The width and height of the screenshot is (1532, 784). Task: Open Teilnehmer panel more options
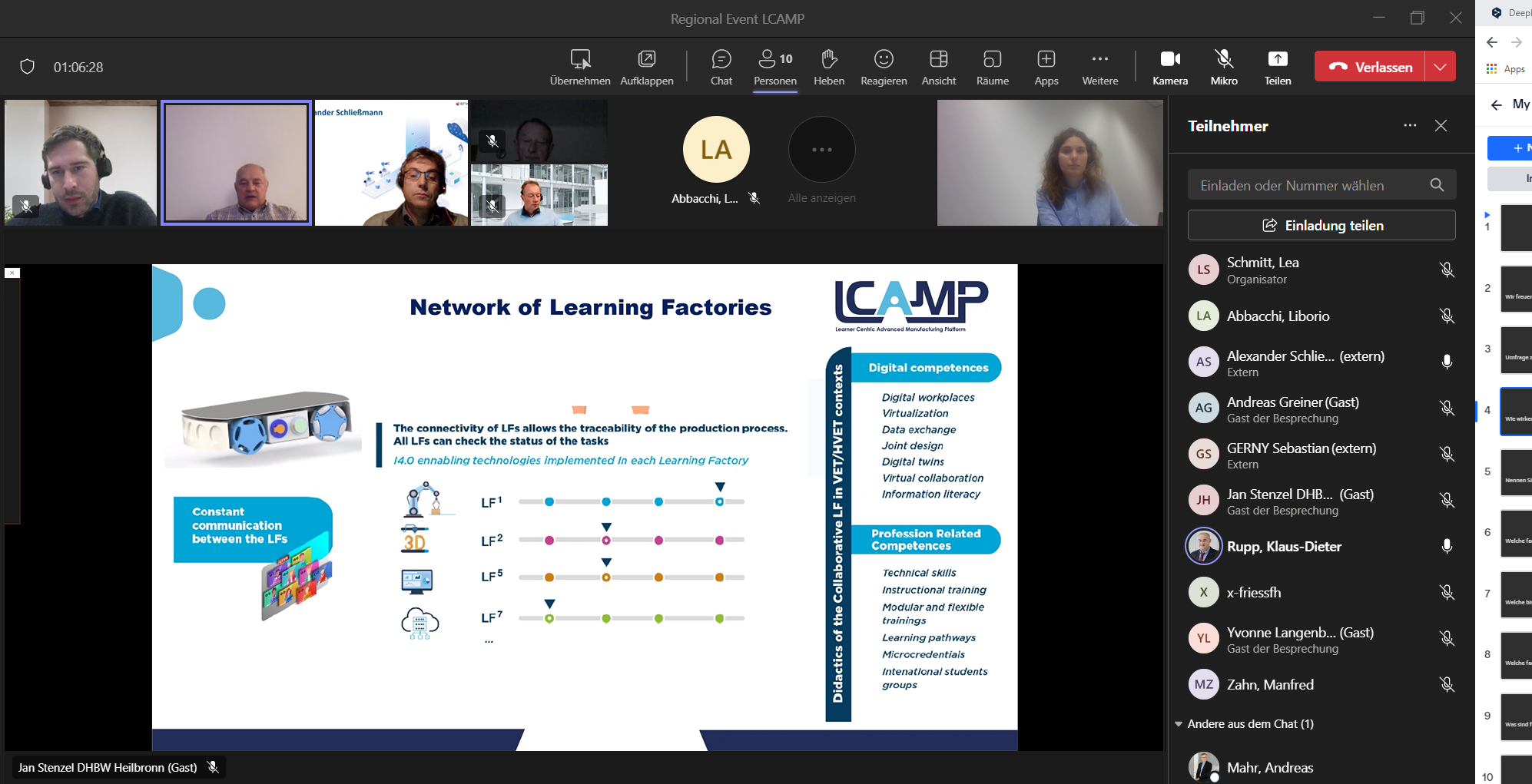click(1409, 126)
